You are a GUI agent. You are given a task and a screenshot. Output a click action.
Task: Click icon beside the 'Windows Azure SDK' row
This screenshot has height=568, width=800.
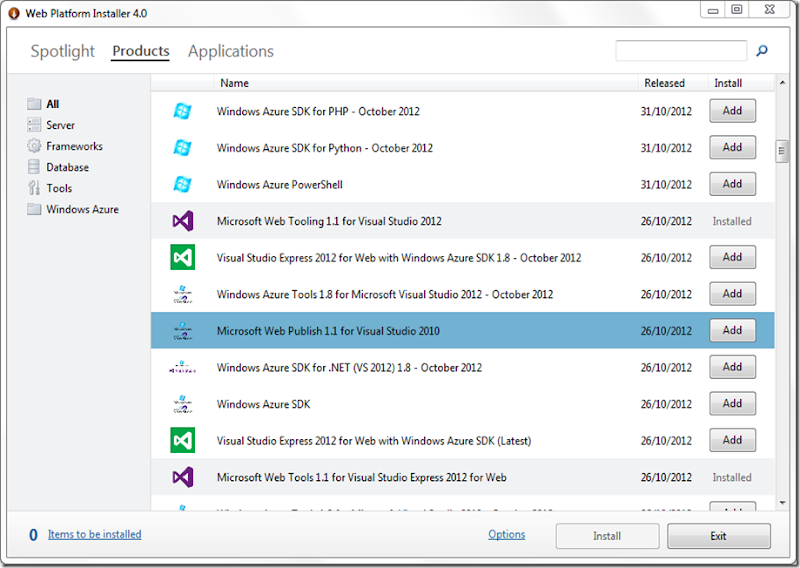click(x=183, y=404)
